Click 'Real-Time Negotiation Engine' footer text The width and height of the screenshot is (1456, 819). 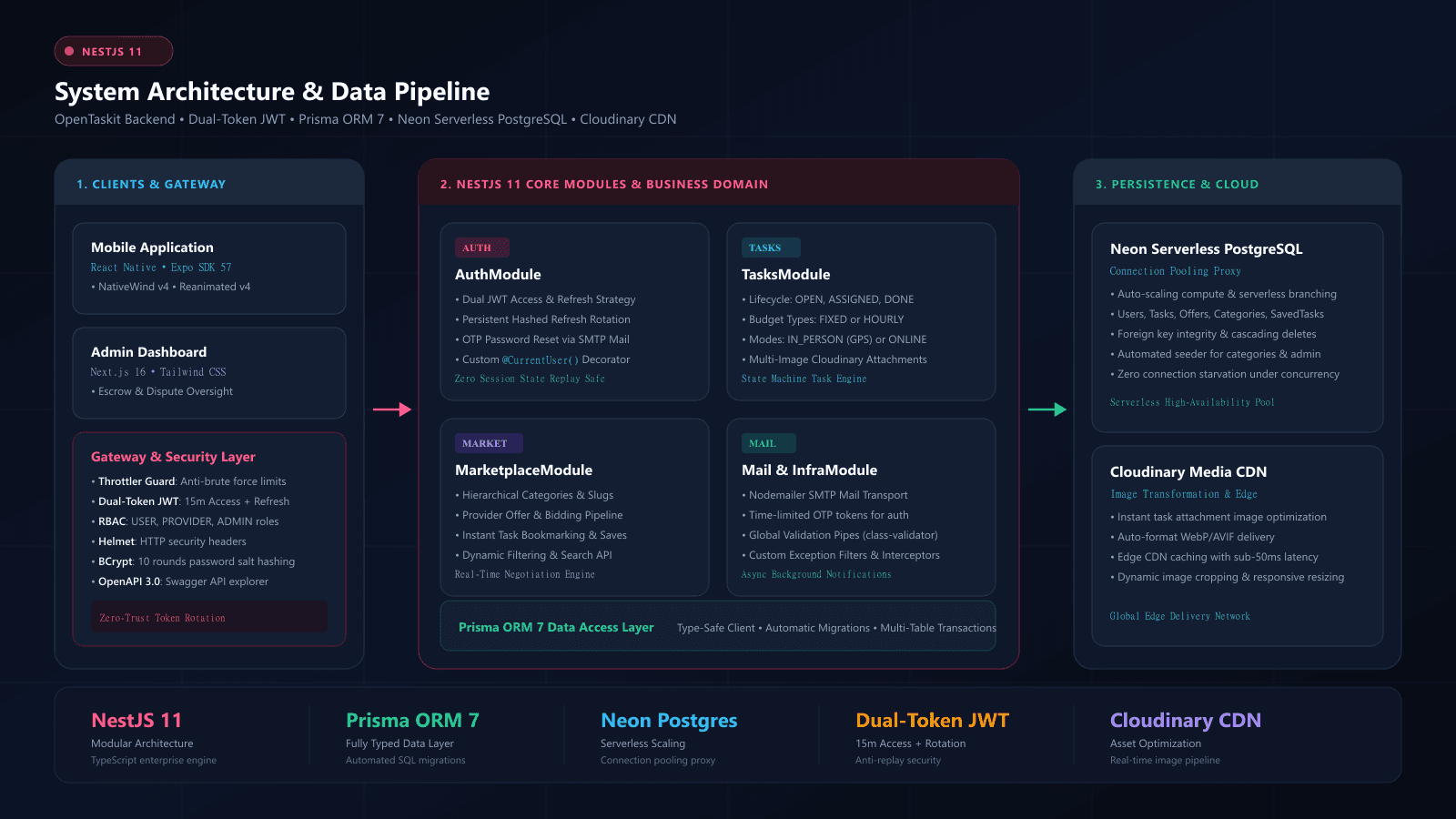click(x=525, y=574)
